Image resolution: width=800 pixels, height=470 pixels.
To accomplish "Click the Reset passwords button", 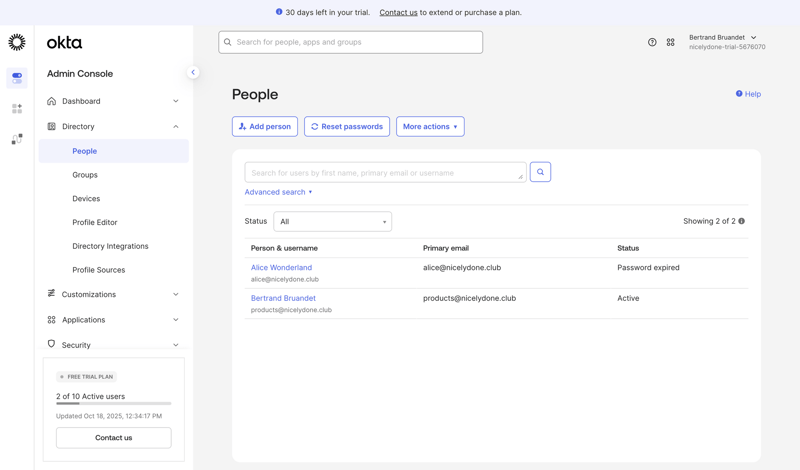I will (x=347, y=127).
